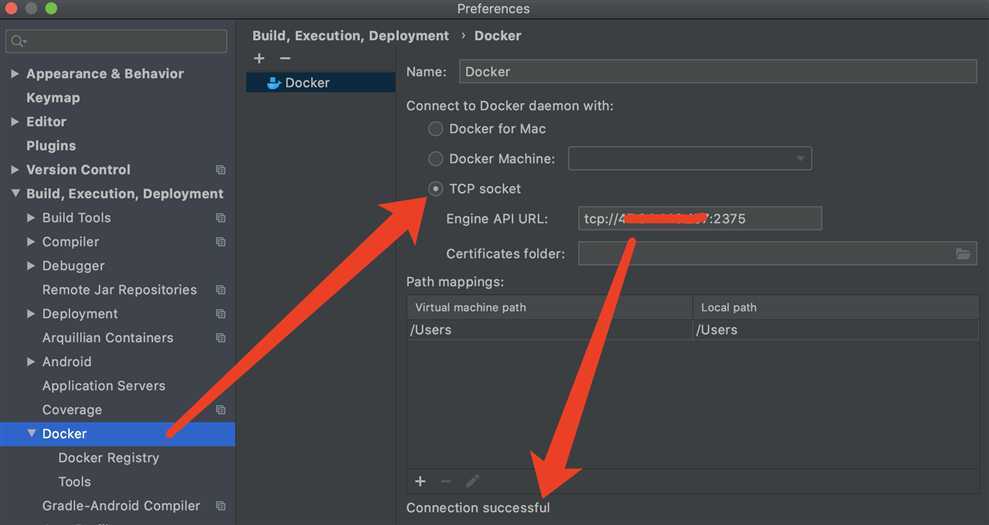Expand Deployment node arrow

(31, 314)
